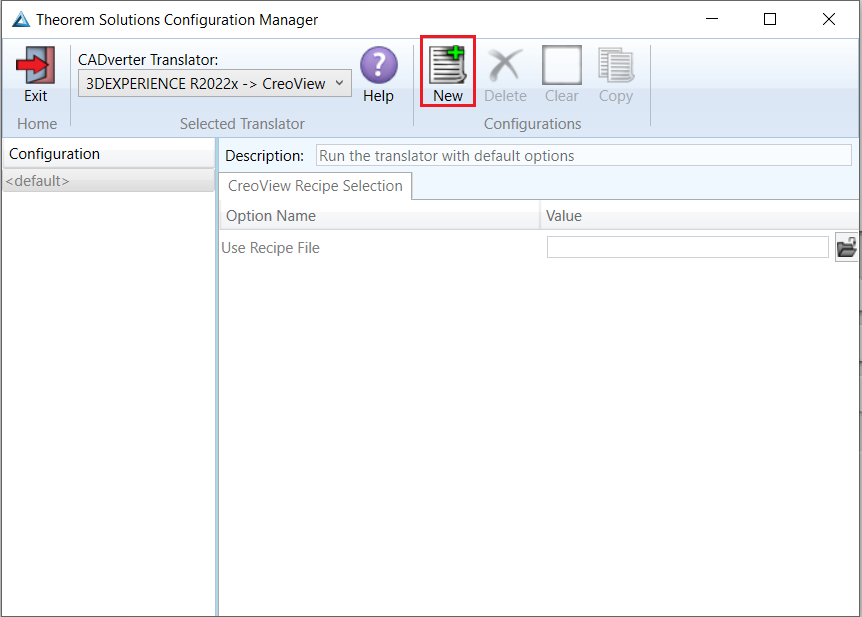The image size is (862, 617).
Task: Click the Clear configuration icon
Action: point(562,65)
